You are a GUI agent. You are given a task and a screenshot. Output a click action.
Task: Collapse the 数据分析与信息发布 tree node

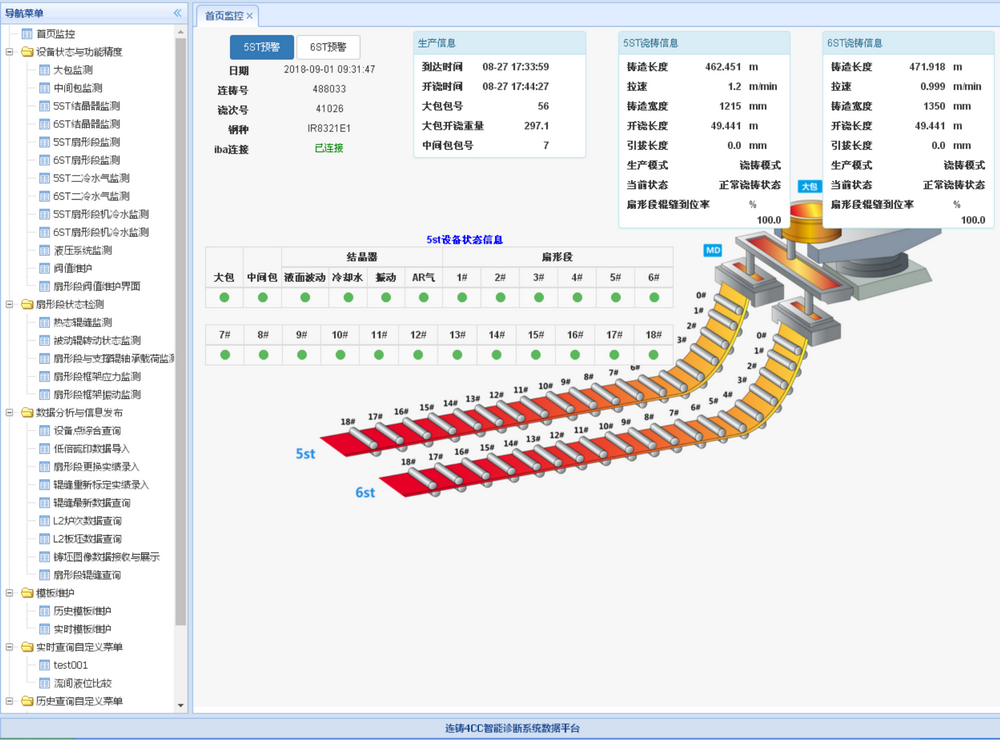click(10, 413)
